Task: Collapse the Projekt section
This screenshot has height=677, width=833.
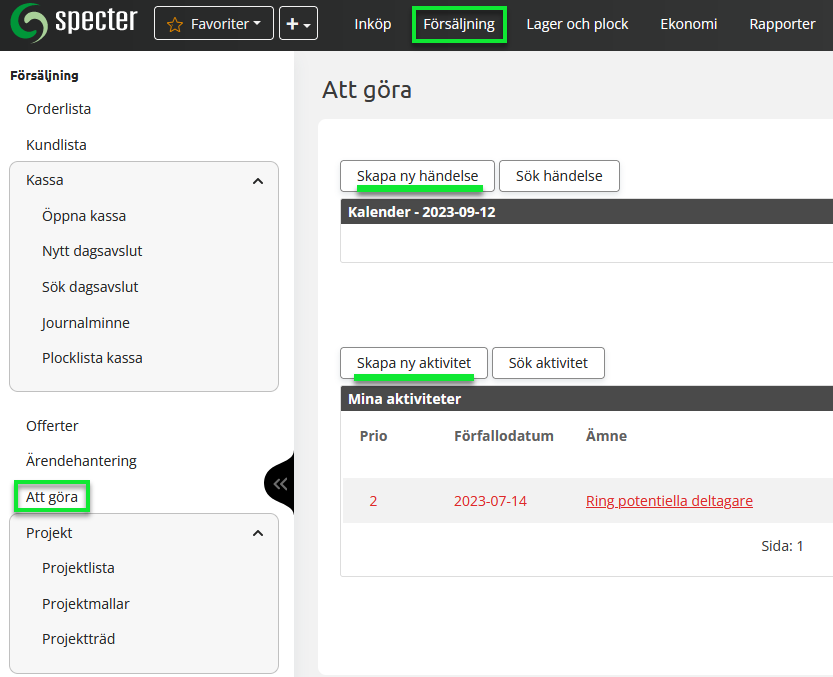Action: (258, 533)
